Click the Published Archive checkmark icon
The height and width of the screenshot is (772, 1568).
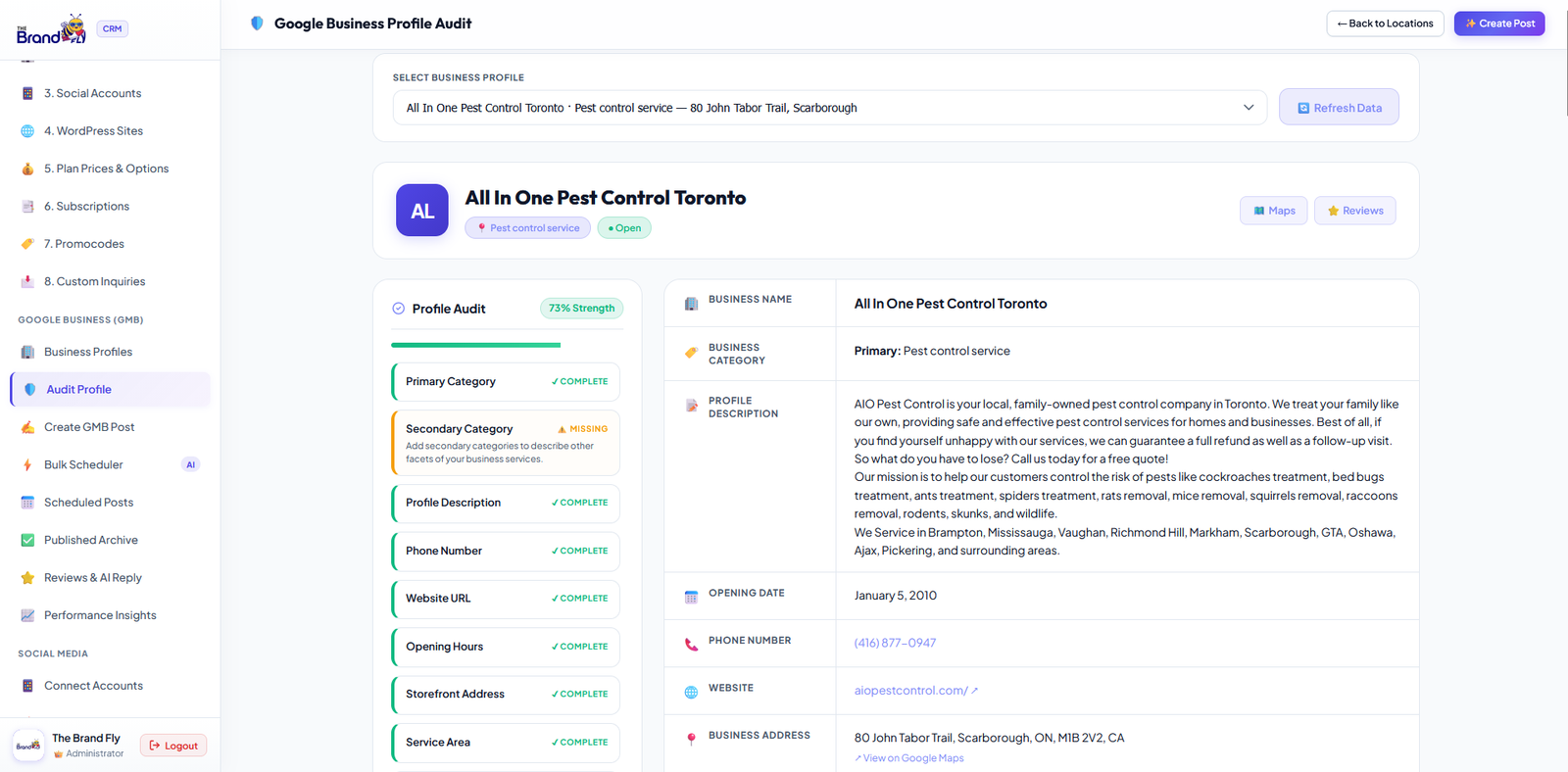tap(27, 540)
